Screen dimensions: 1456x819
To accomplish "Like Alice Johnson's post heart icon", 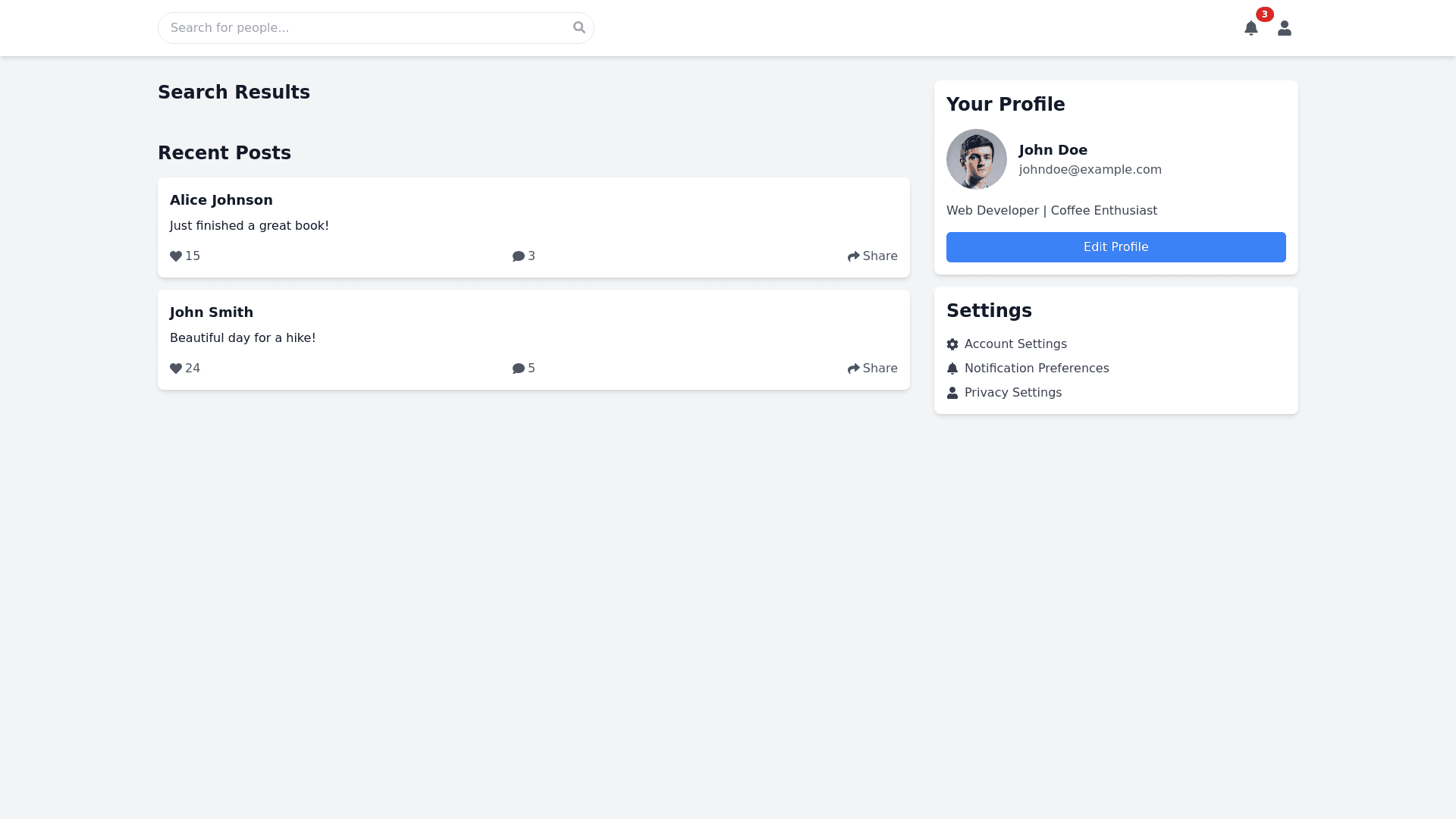I will point(176,256).
